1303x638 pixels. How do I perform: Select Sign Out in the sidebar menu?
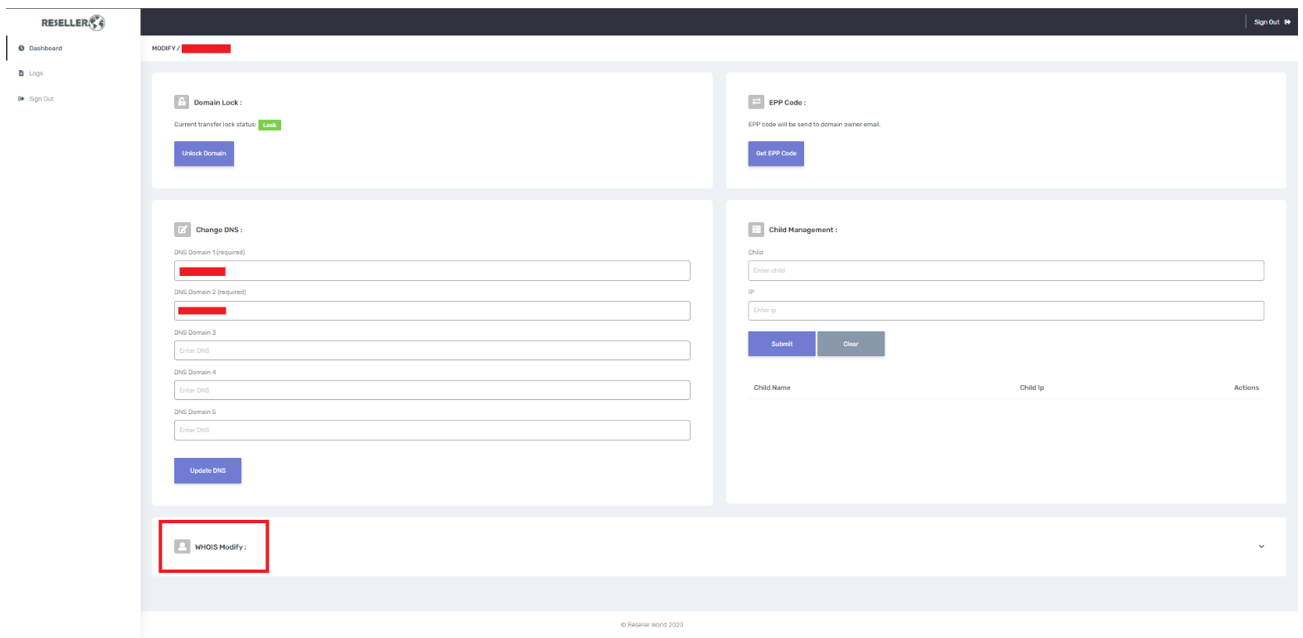tap(41, 99)
